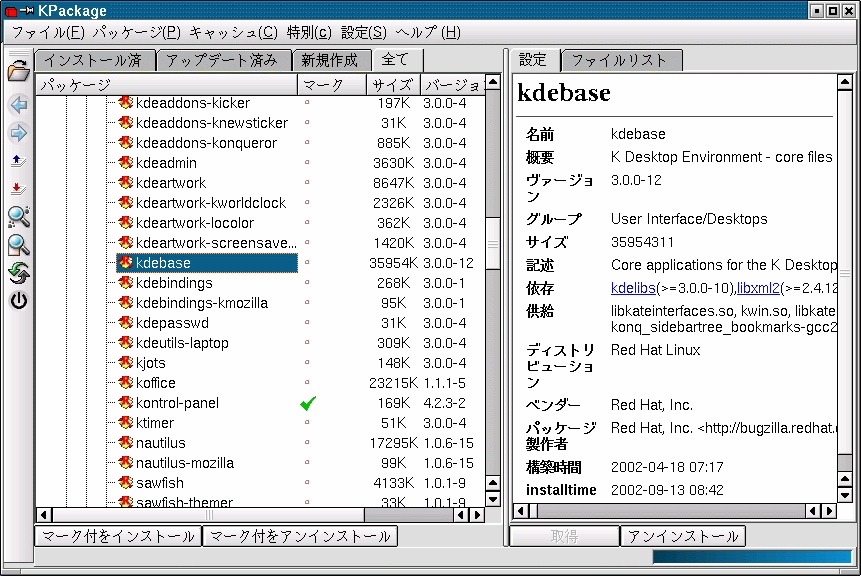Click the package icon beside ktimer
The height and width of the screenshot is (576, 861).
(126, 422)
